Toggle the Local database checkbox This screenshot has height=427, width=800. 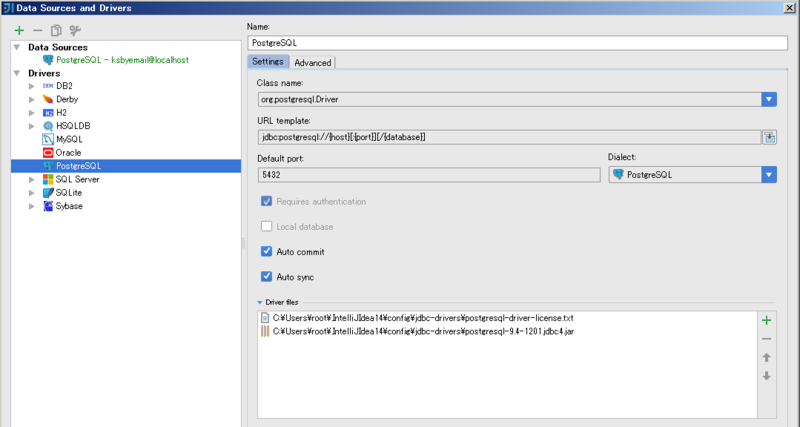coord(266,226)
